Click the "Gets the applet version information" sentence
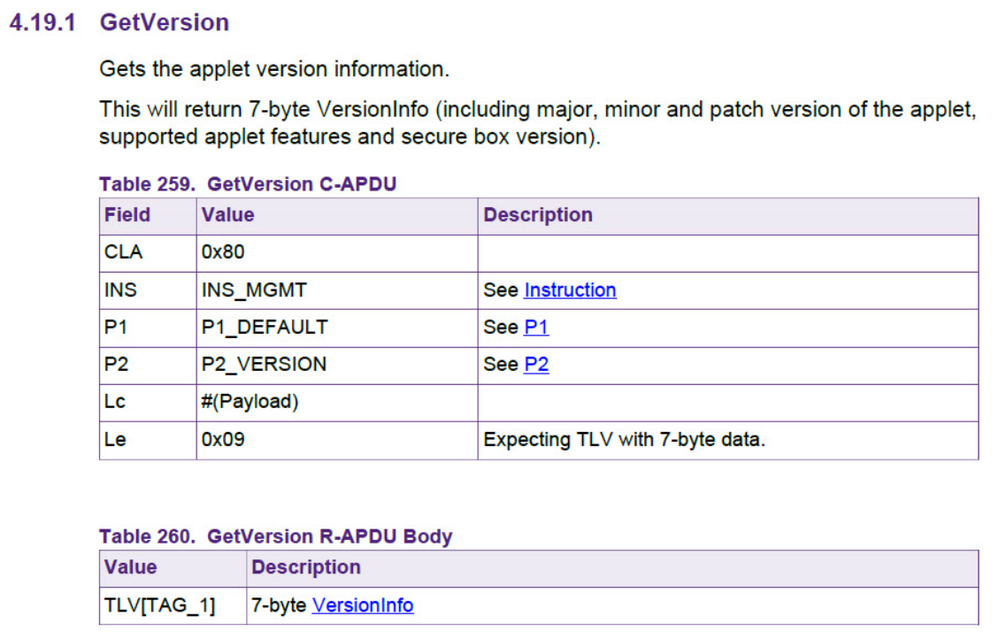999x641 pixels. tap(273, 70)
